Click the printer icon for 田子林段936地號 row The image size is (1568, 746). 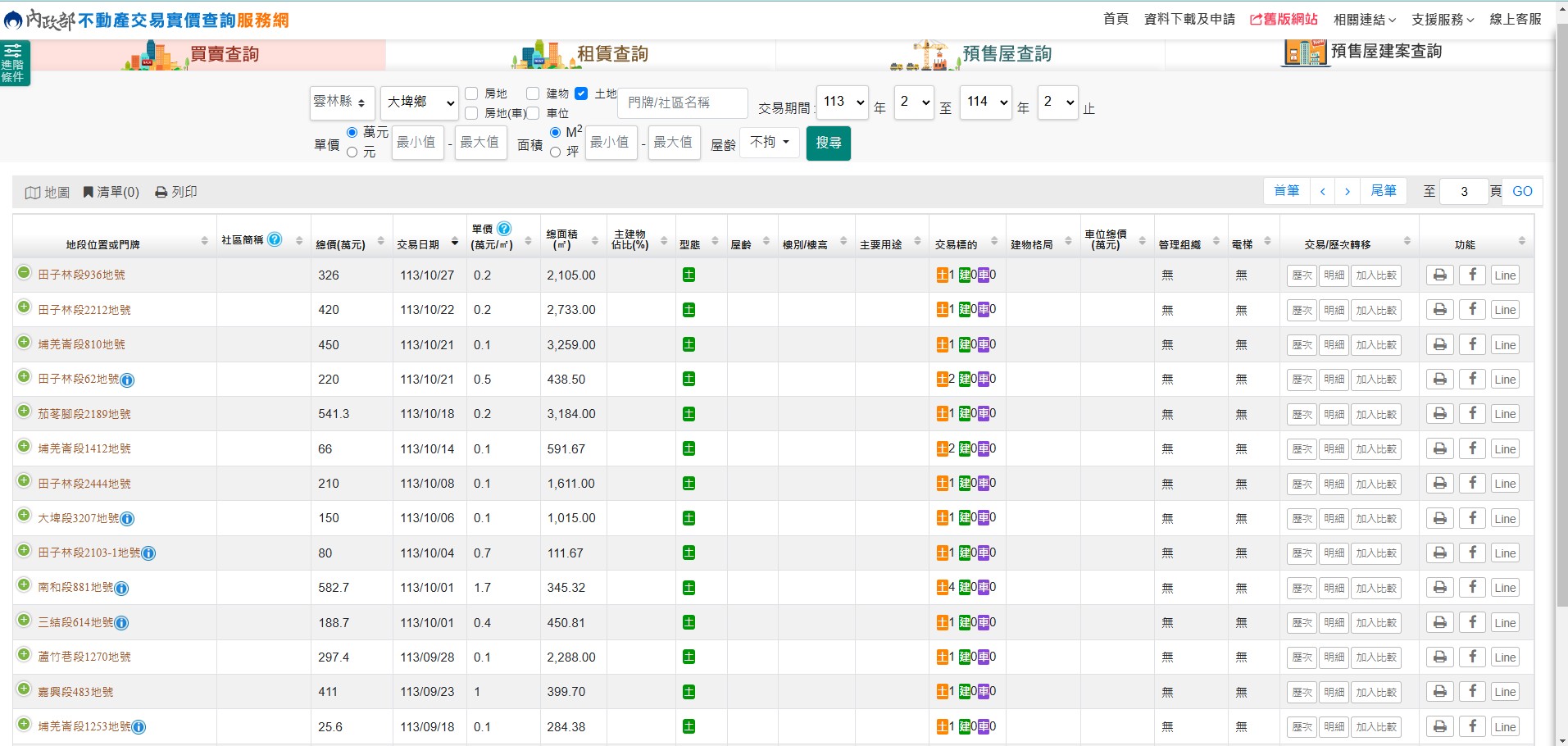tap(1439, 275)
